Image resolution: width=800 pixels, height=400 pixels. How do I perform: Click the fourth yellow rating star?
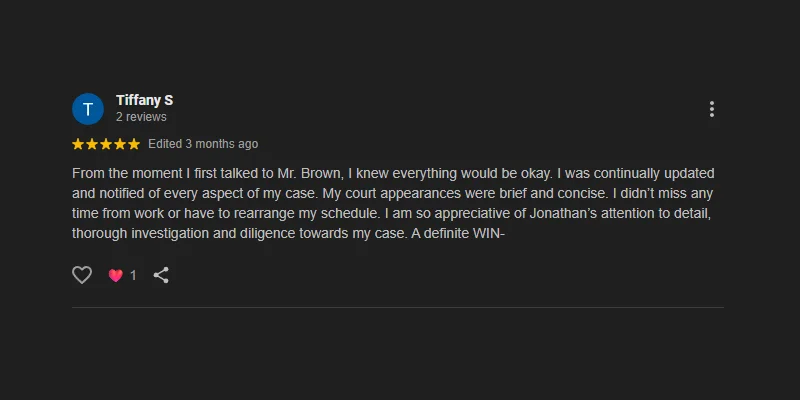(x=120, y=144)
